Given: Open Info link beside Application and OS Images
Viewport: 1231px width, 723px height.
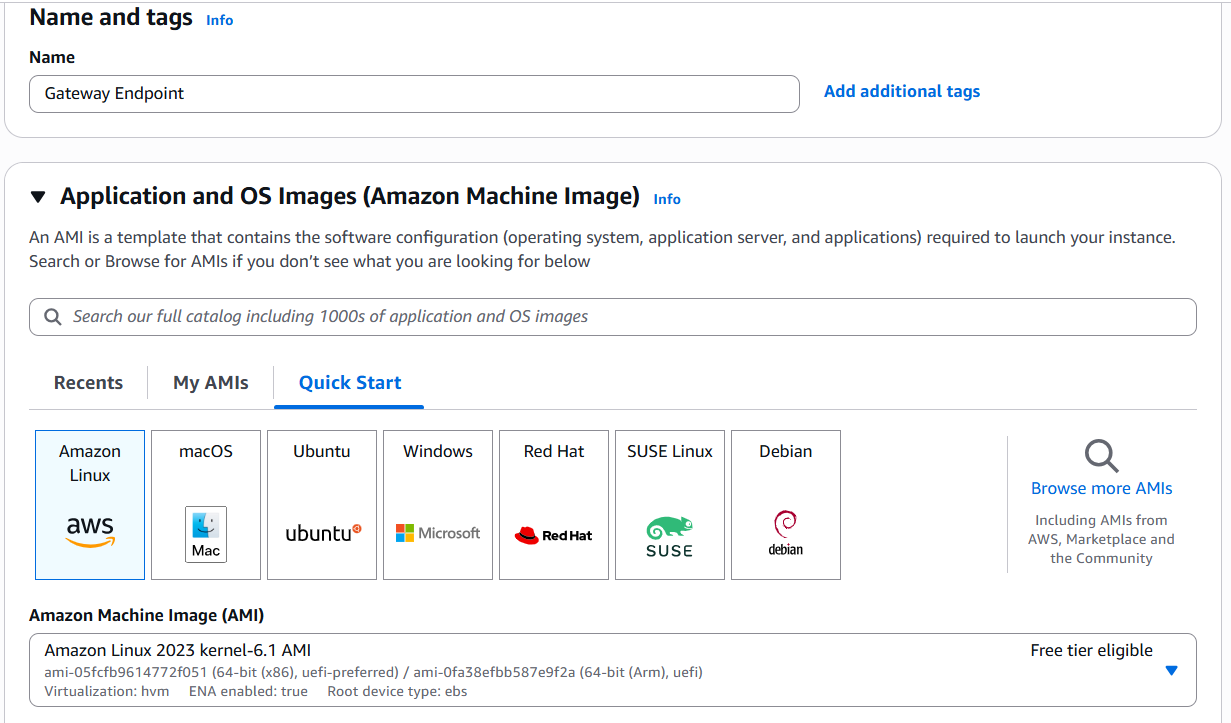Looking at the screenshot, I should pos(667,199).
